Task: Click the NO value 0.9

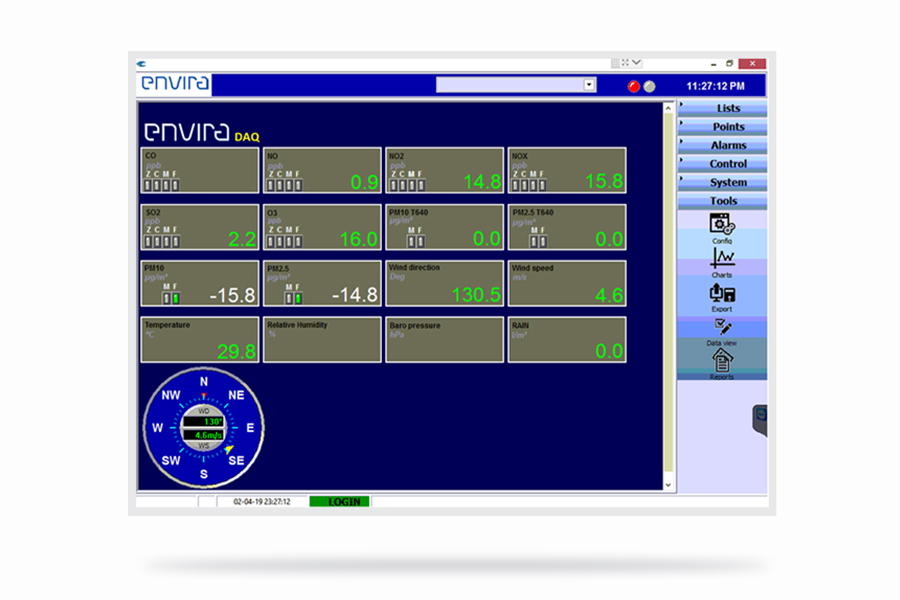Action: click(364, 182)
